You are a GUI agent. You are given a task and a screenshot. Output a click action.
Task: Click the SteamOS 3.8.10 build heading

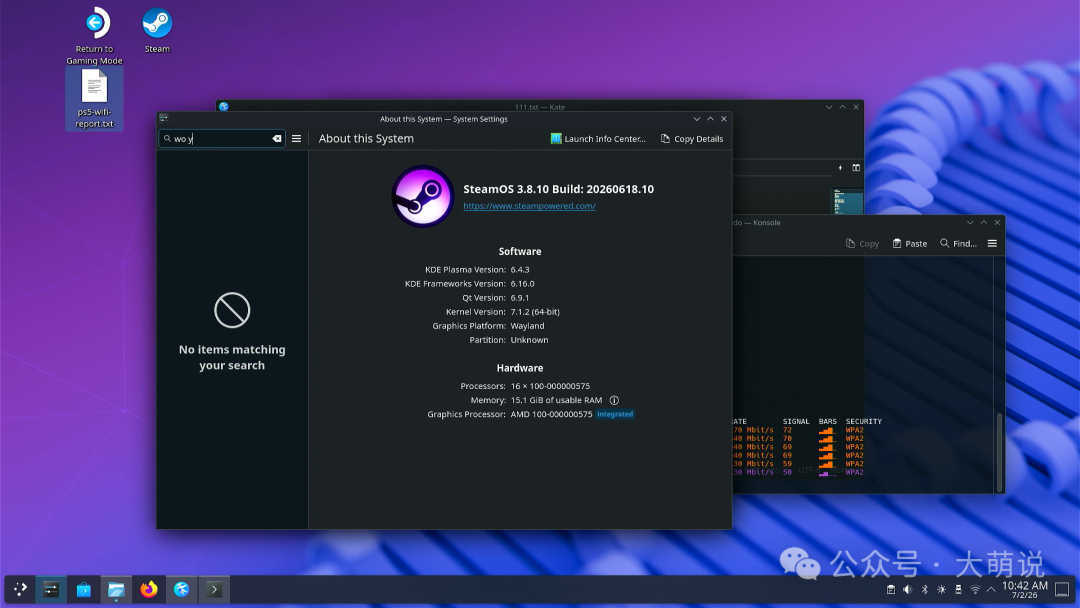[x=559, y=189]
